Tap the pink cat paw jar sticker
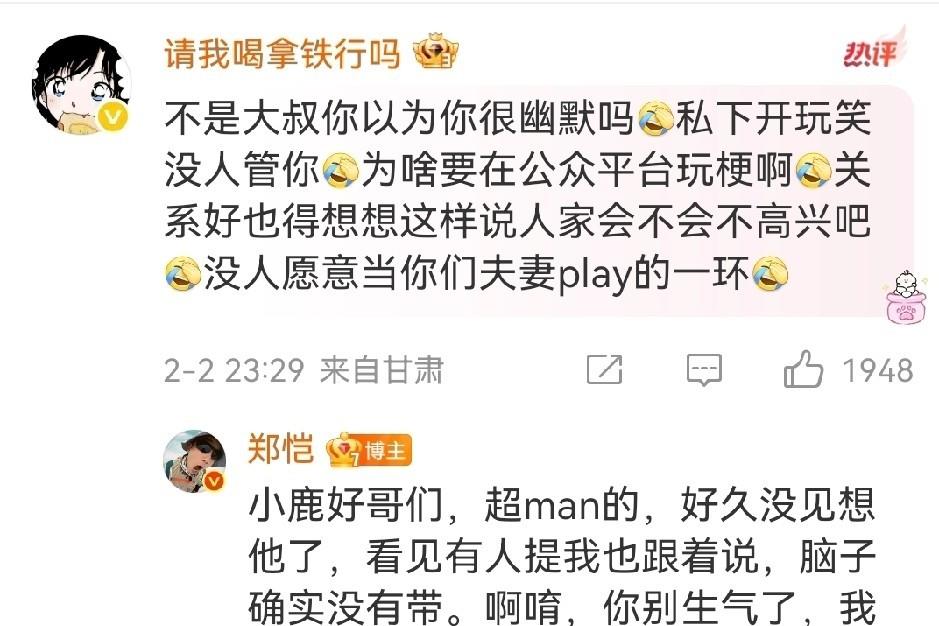The width and height of the screenshot is (939, 626). pyautogui.click(x=904, y=298)
